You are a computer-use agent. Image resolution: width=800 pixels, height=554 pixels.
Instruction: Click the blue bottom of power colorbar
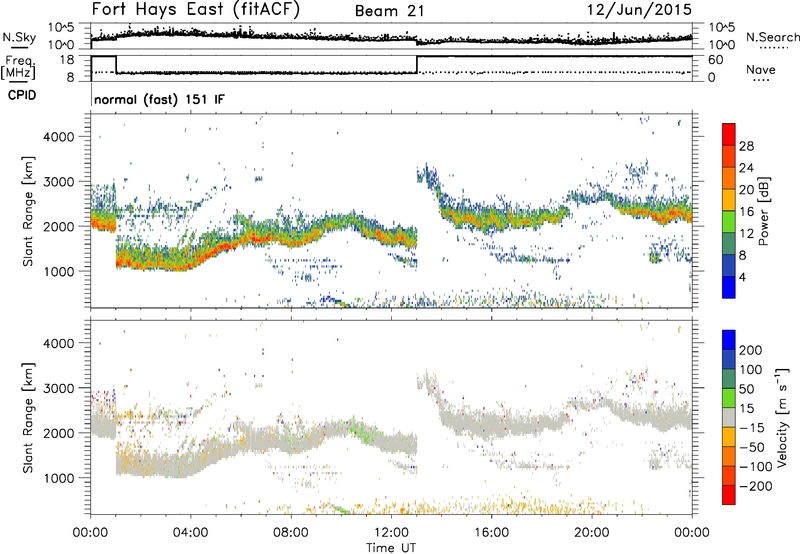[x=729, y=287]
